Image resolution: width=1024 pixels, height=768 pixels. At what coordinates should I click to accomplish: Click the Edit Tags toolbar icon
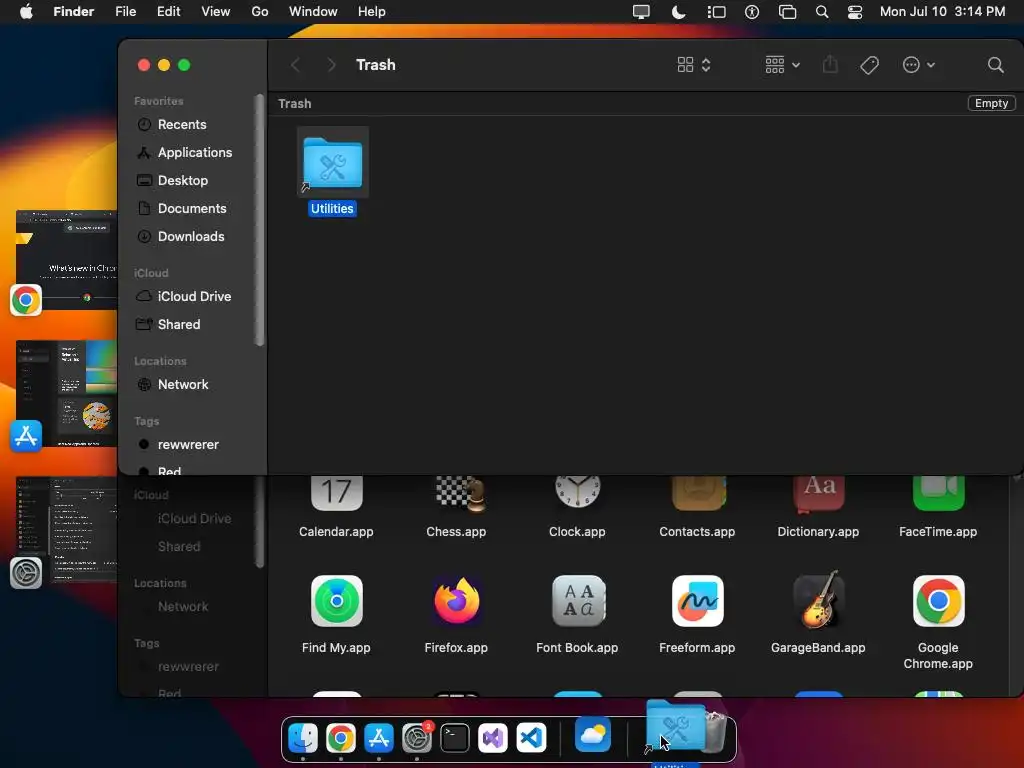869,65
